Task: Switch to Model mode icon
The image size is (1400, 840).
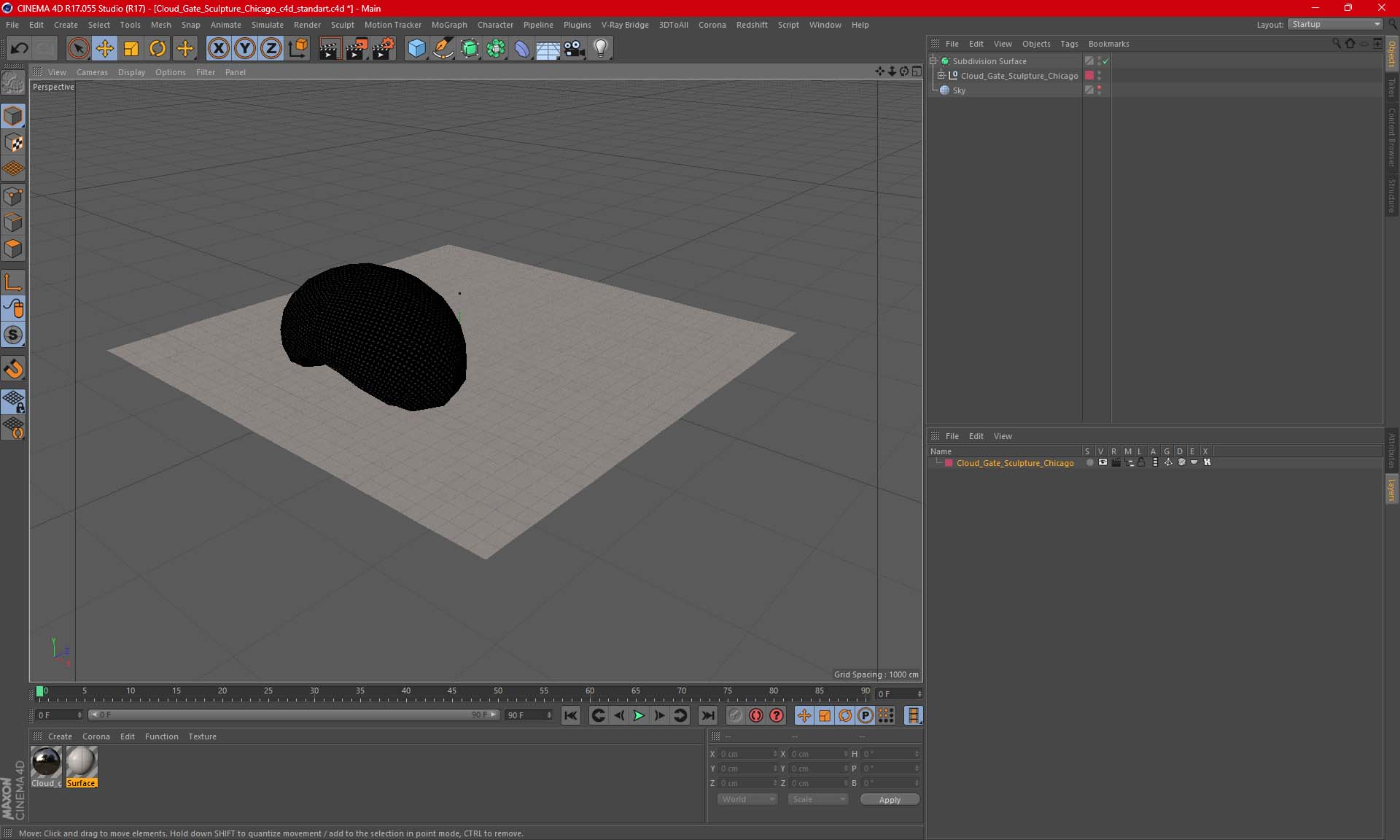Action: (13, 116)
